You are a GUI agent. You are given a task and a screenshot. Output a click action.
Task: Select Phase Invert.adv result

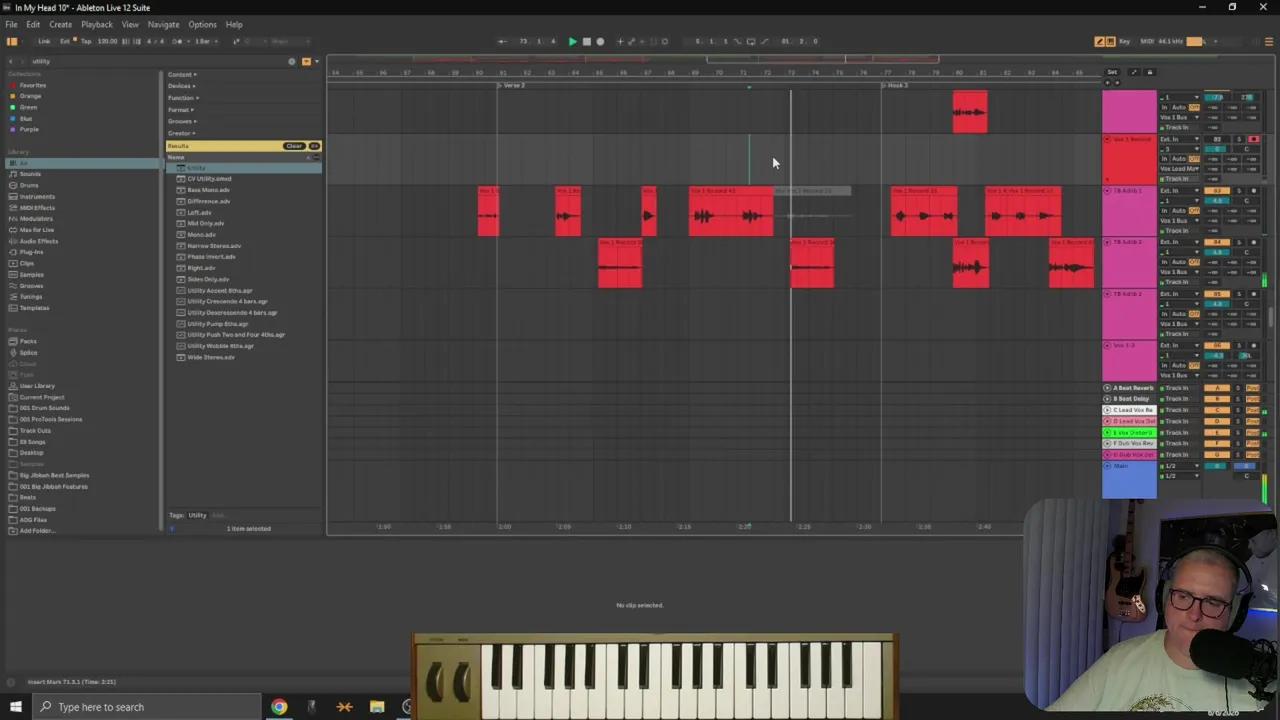pos(211,257)
